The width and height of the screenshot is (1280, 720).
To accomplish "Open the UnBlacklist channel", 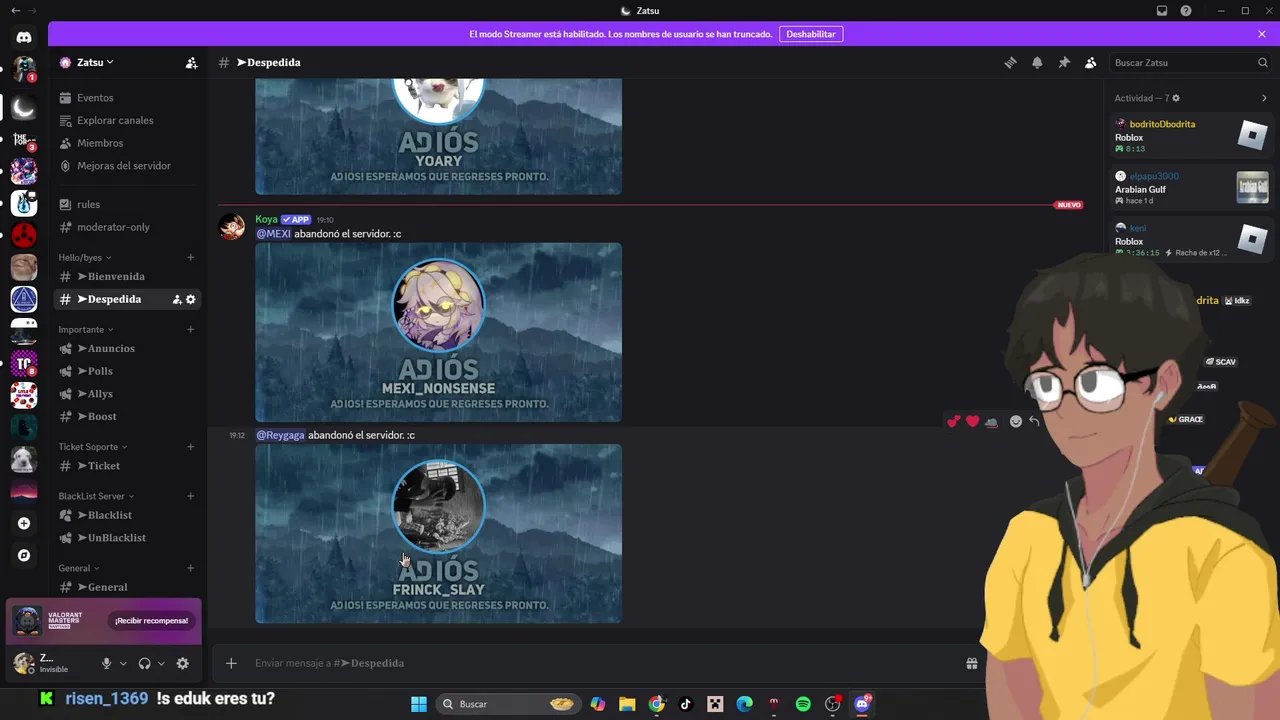I will pos(127,538).
